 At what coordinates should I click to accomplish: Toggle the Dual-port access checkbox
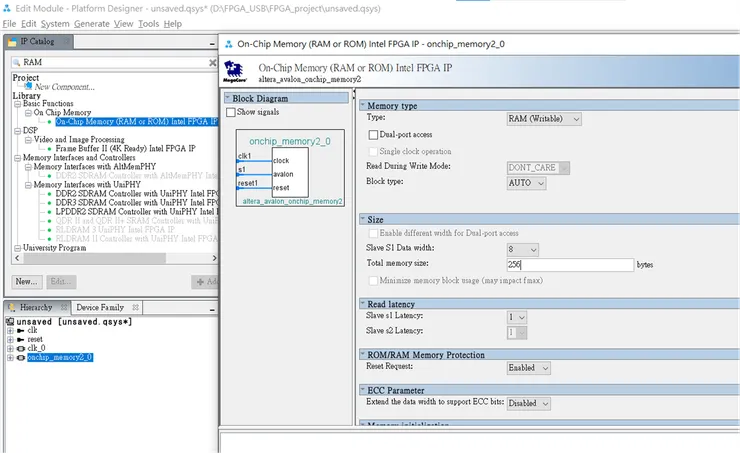(372, 134)
